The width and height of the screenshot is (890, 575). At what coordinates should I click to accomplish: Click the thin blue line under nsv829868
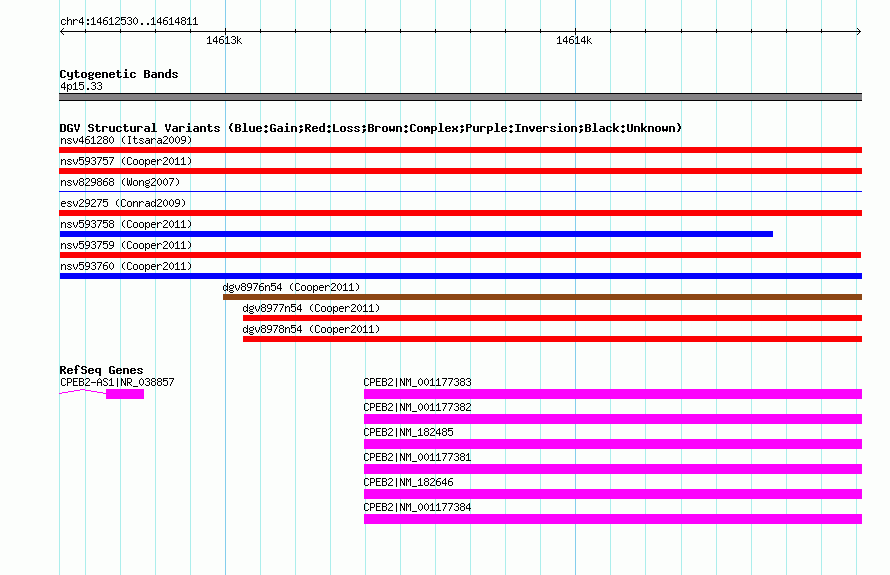coord(460,192)
